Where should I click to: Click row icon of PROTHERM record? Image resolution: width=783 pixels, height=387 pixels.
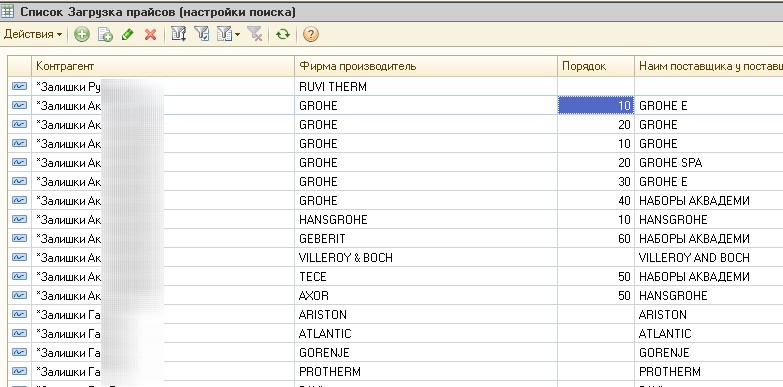tap(19, 371)
